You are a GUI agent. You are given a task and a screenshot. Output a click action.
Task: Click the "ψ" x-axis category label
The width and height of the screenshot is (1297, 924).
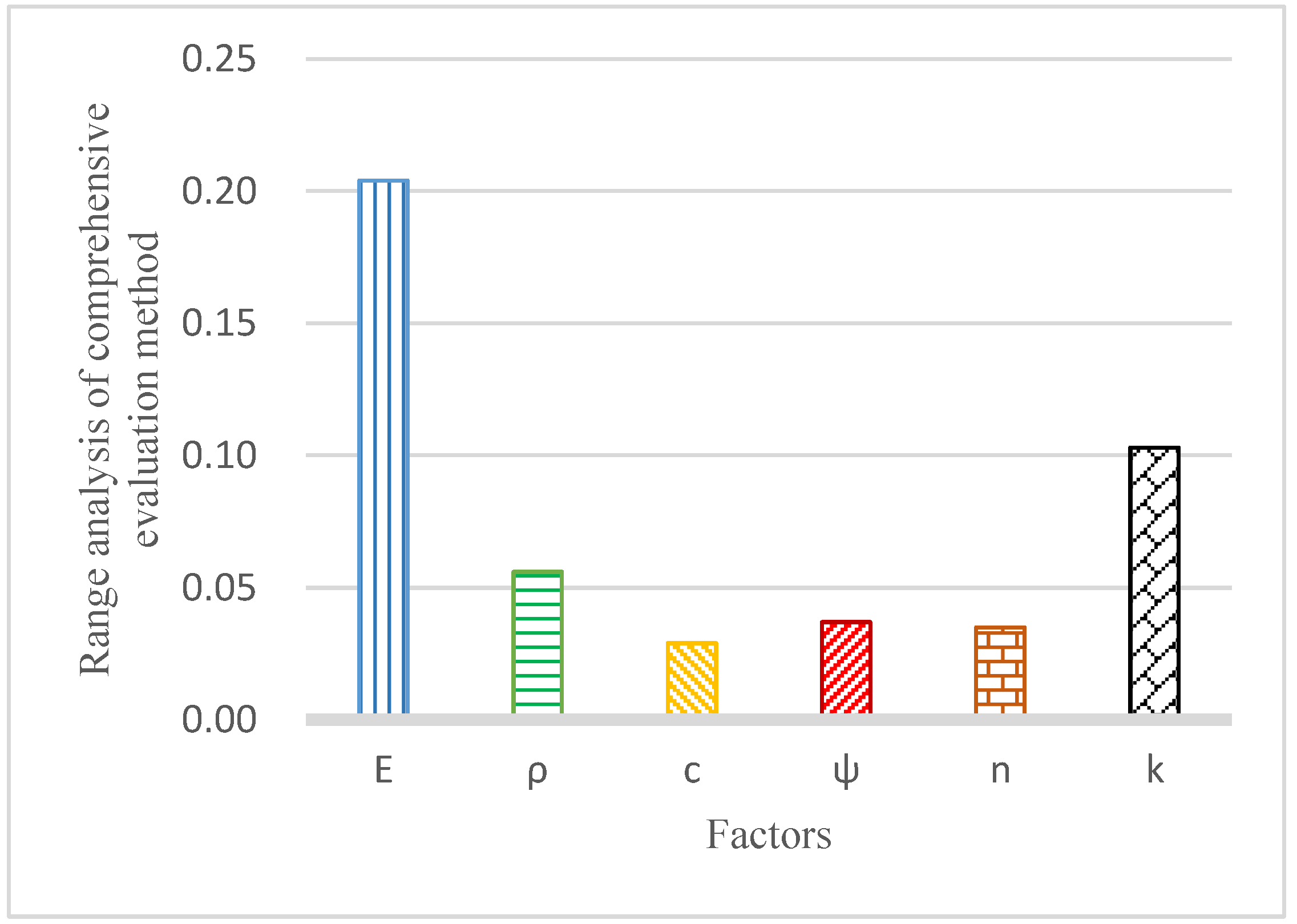(846, 772)
